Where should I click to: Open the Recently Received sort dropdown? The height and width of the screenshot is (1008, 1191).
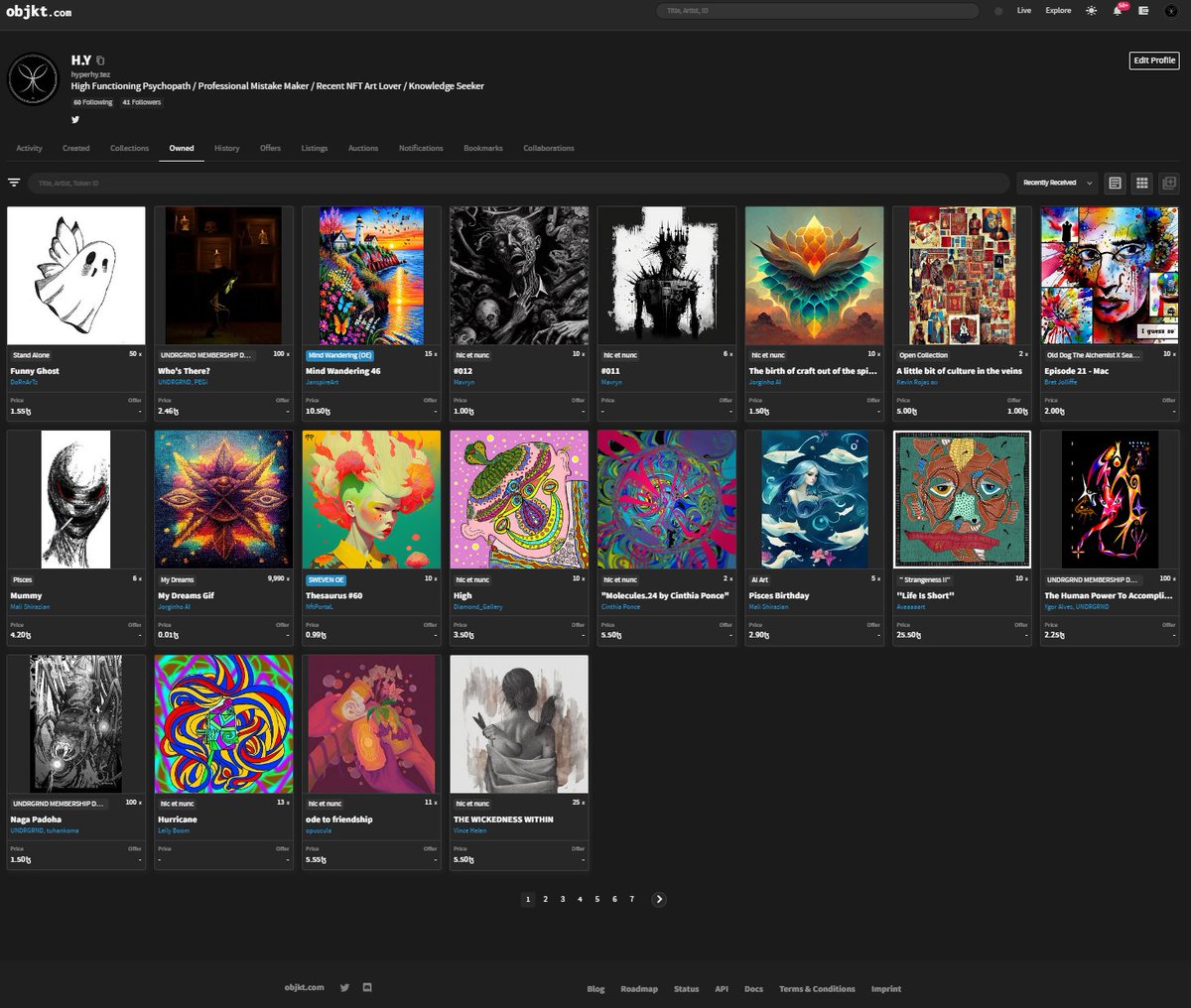coord(1058,183)
